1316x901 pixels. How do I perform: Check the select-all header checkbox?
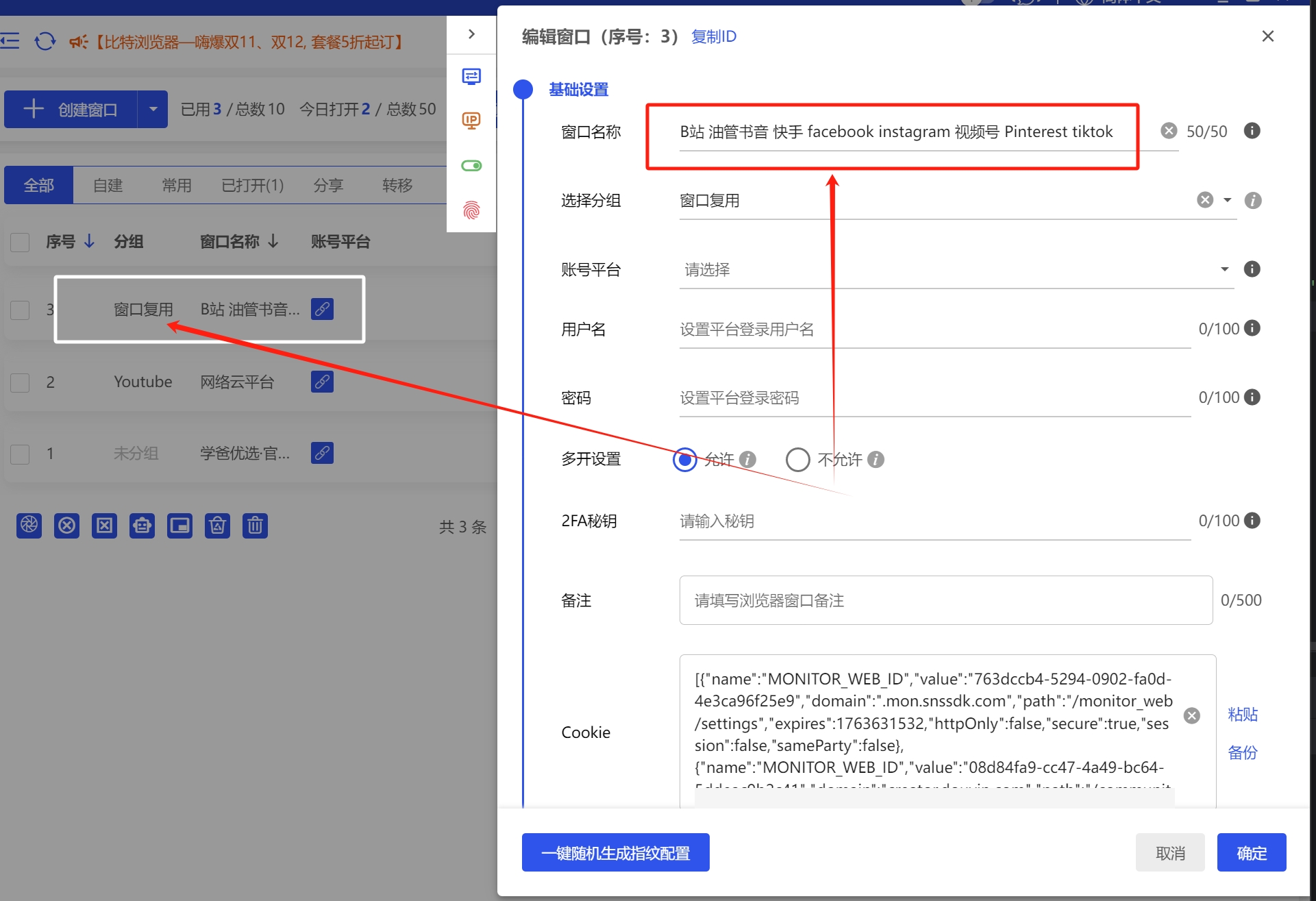20,242
